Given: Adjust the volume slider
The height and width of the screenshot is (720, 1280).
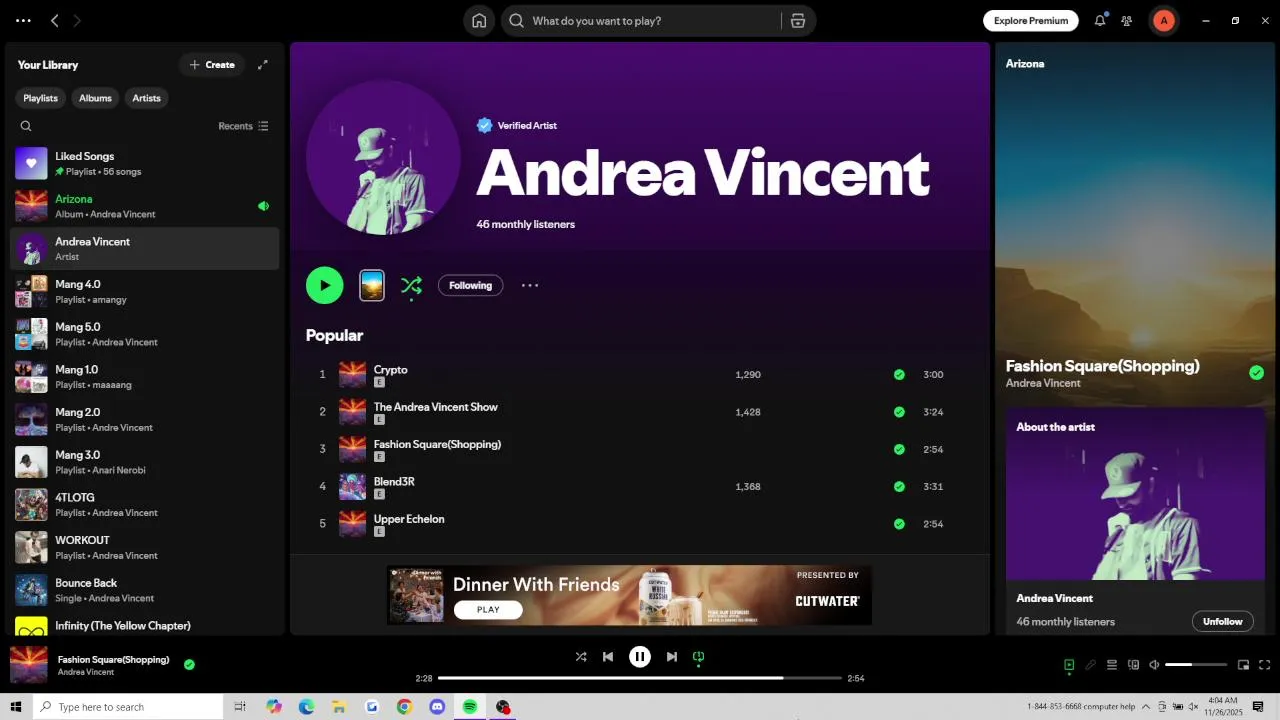Looking at the screenshot, I should point(1196,665).
